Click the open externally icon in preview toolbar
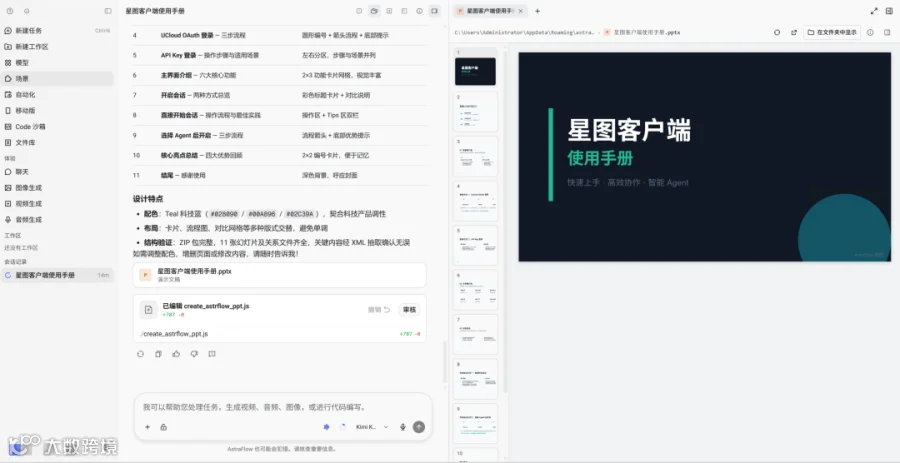Image resolution: width=900 pixels, height=463 pixels. tap(794, 33)
